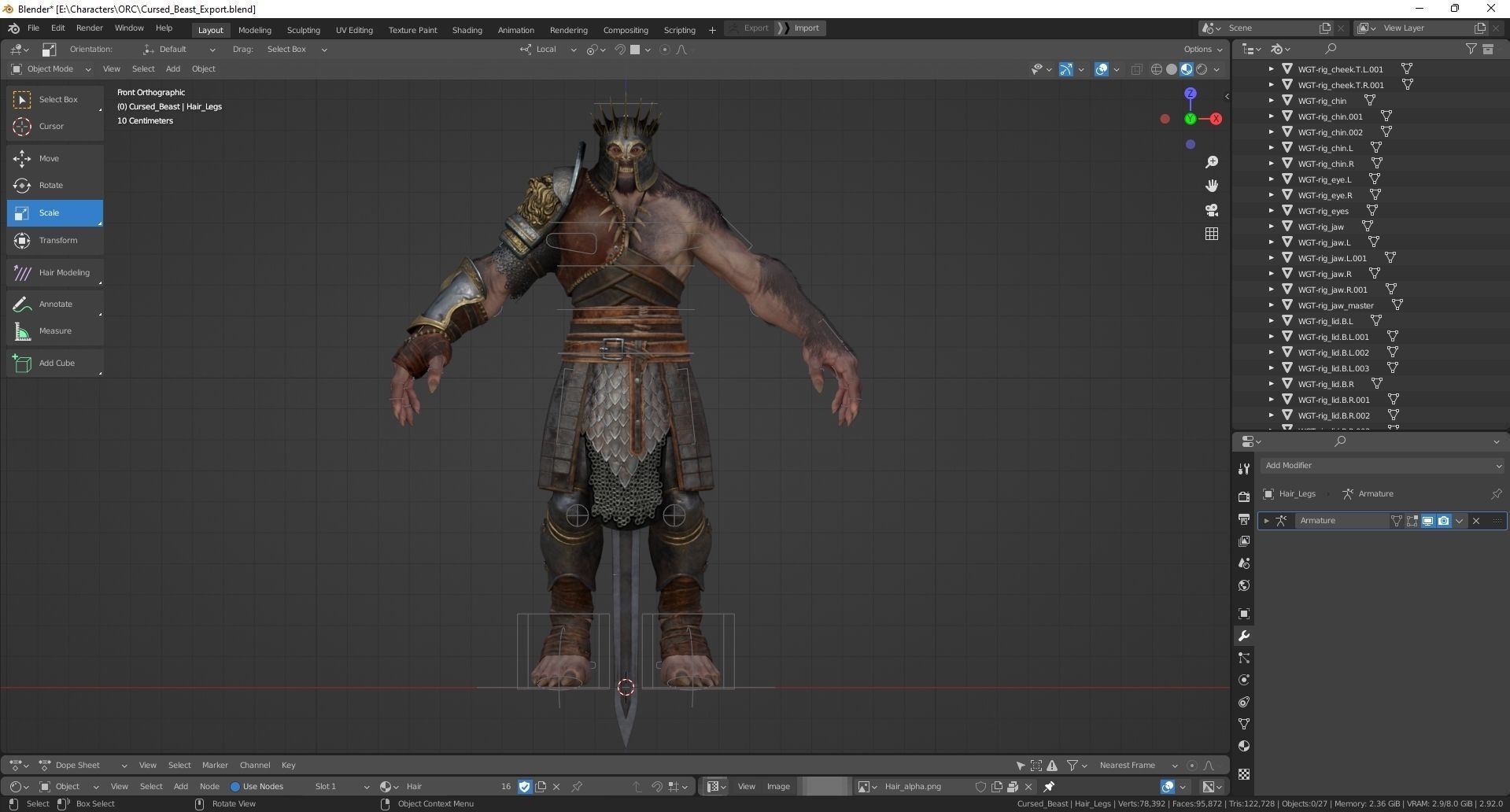
Task: Open the Scene properties tab
Action: (1244, 563)
